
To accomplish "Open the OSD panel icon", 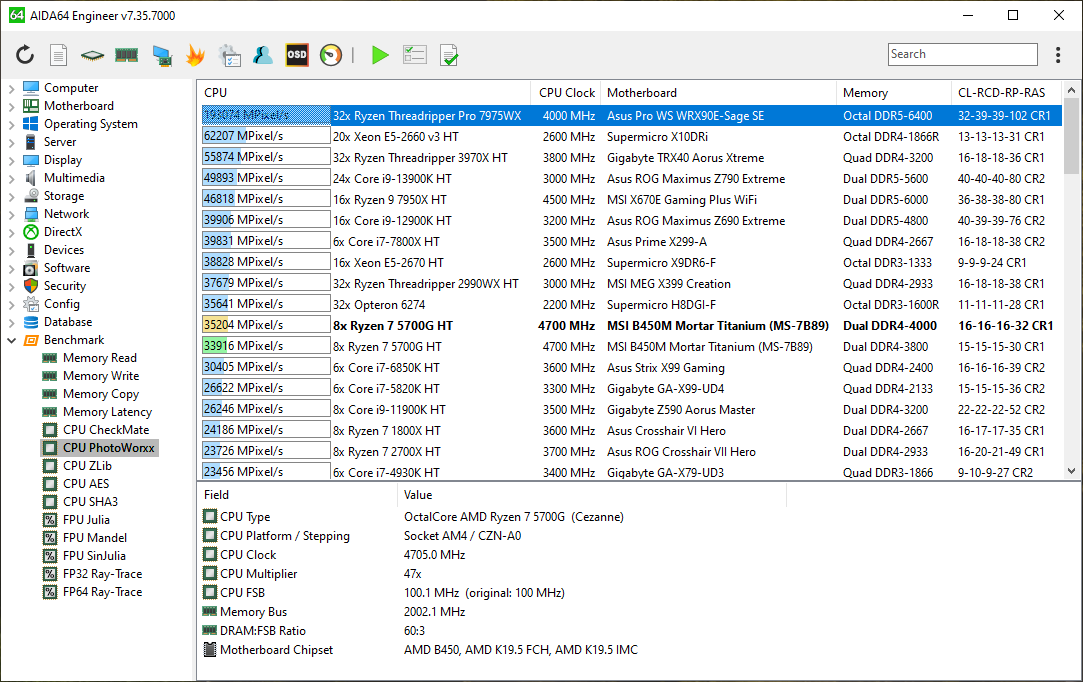I will 297,55.
